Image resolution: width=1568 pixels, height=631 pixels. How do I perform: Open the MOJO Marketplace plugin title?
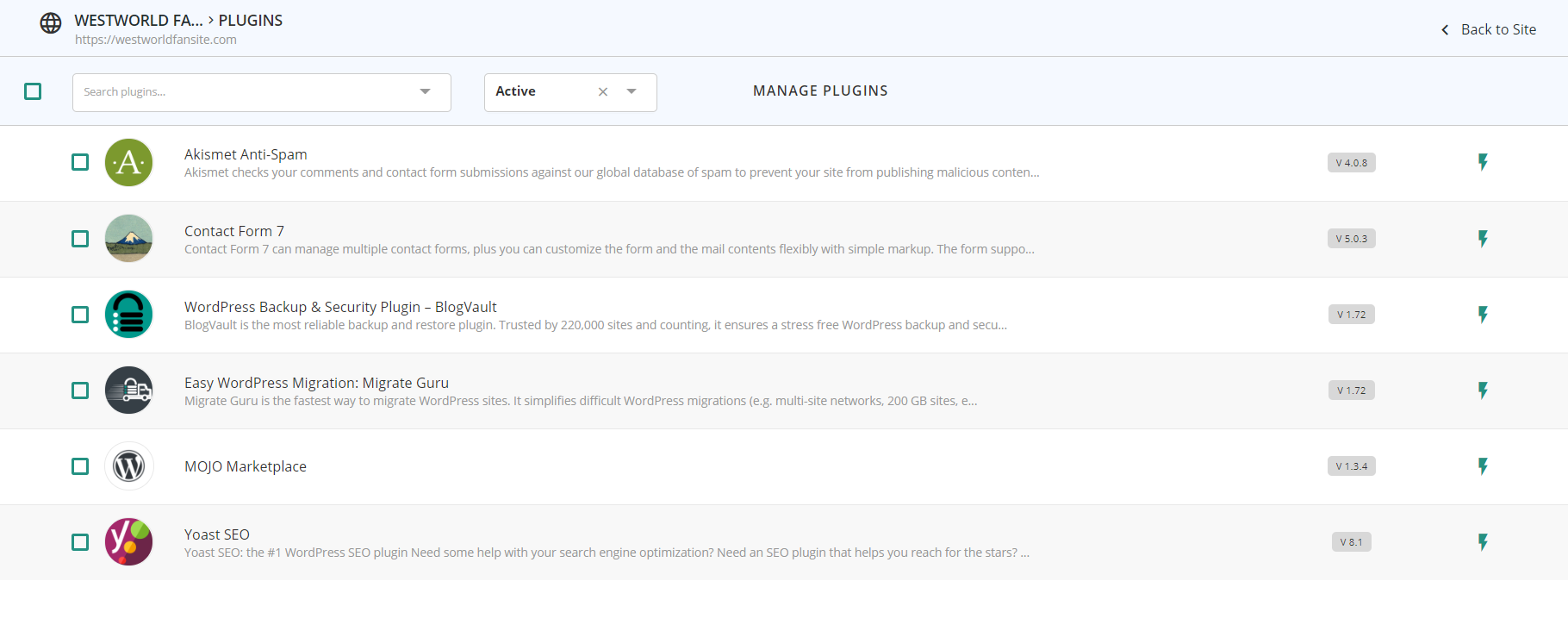point(246,466)
